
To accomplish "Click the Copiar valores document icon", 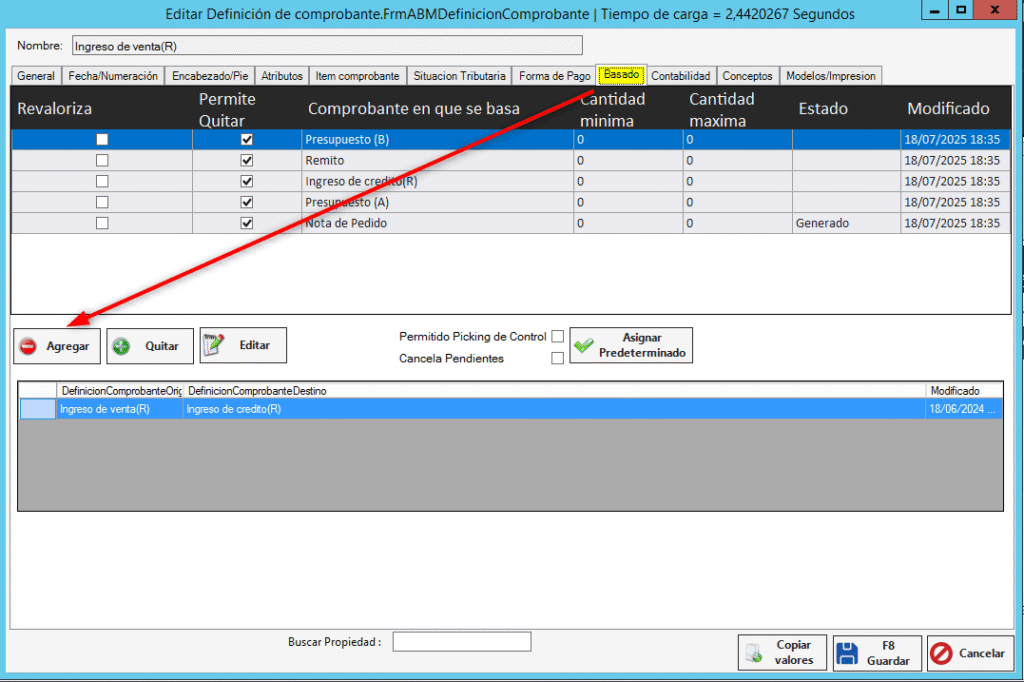I will (x=753, y=654).
